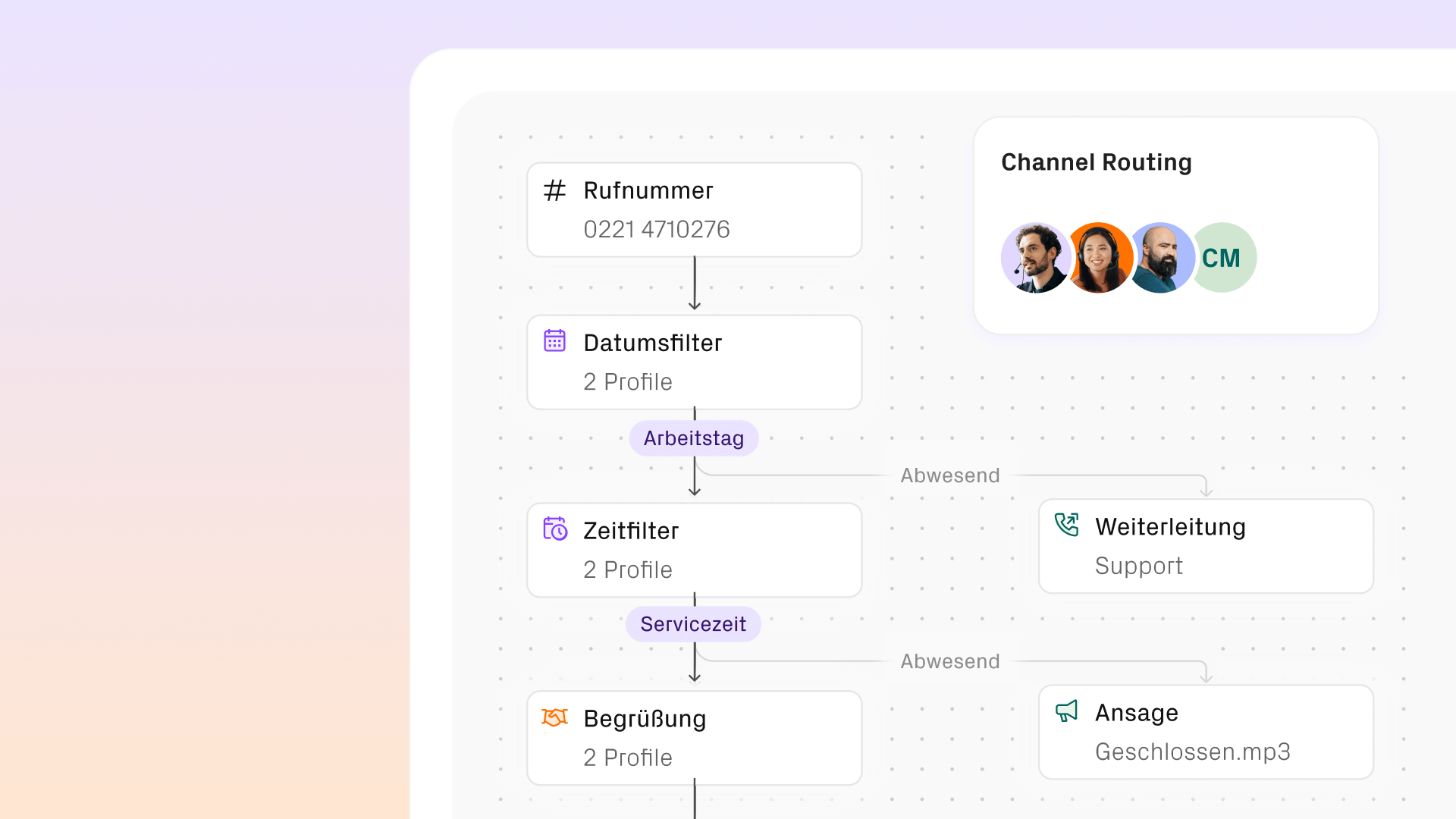Select the CM initials avatar
The image size is (1456, 819).
[1222, 258]
